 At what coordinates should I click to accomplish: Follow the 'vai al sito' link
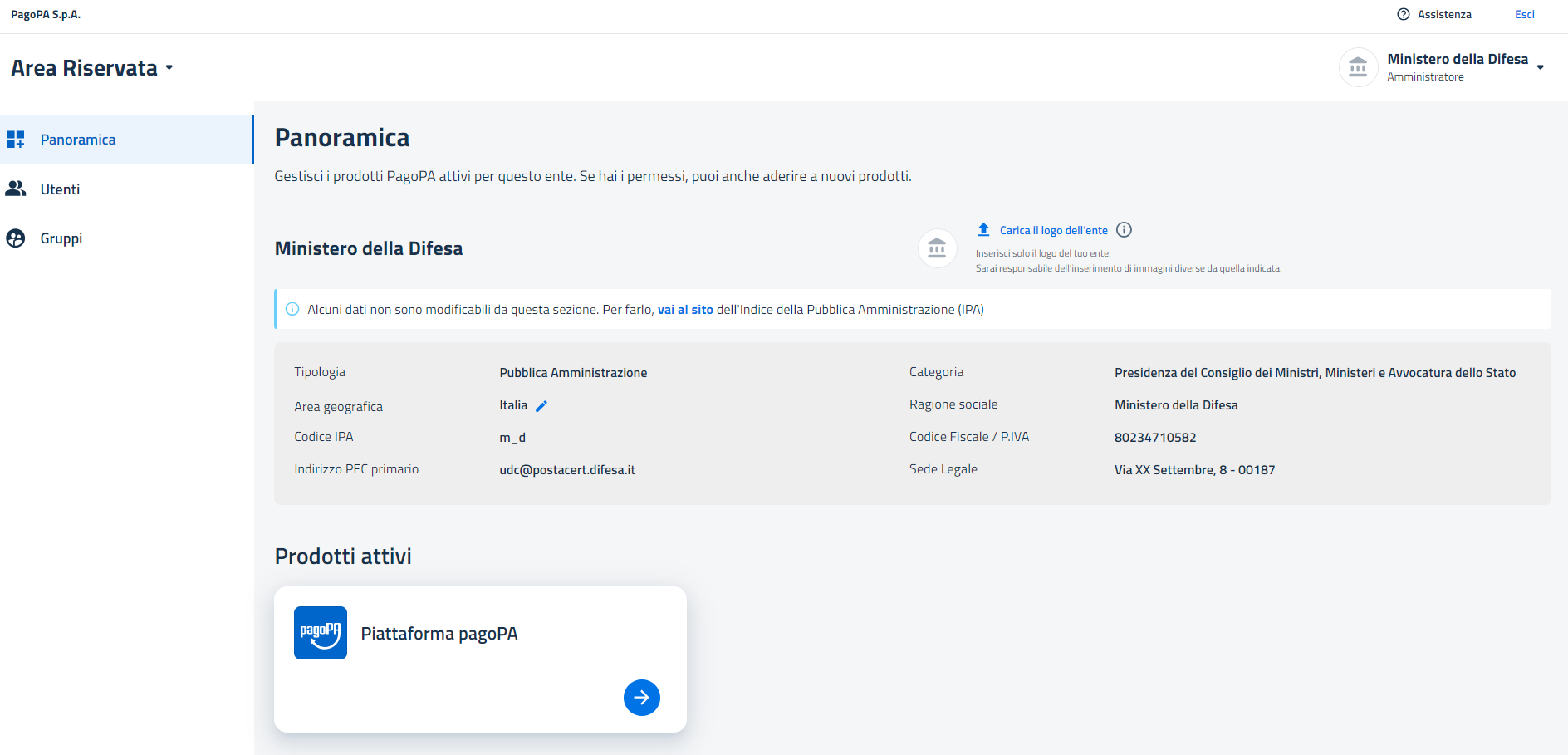pyautogui.click(x=685, y=310)
